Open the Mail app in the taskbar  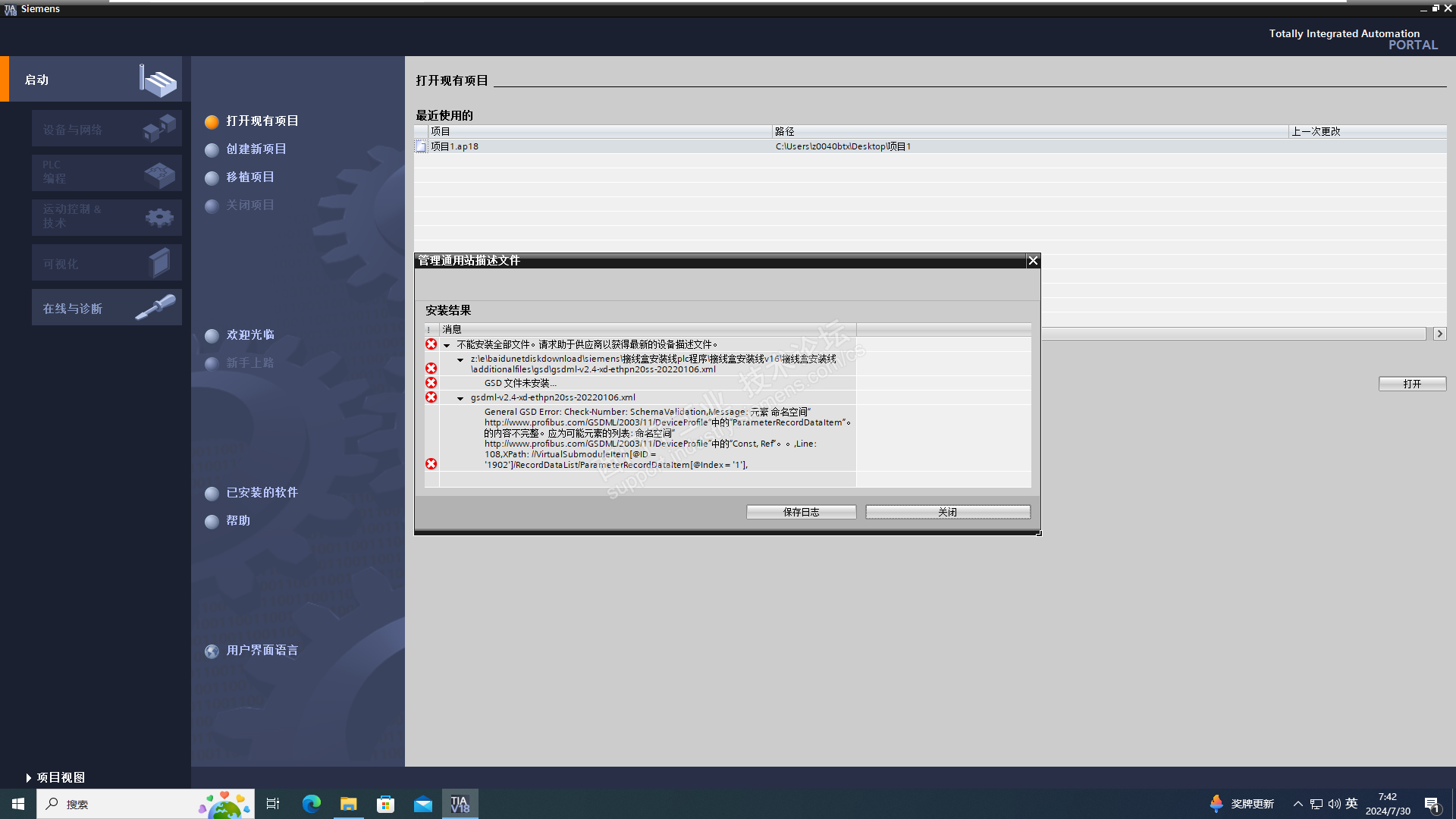[422, 804]
